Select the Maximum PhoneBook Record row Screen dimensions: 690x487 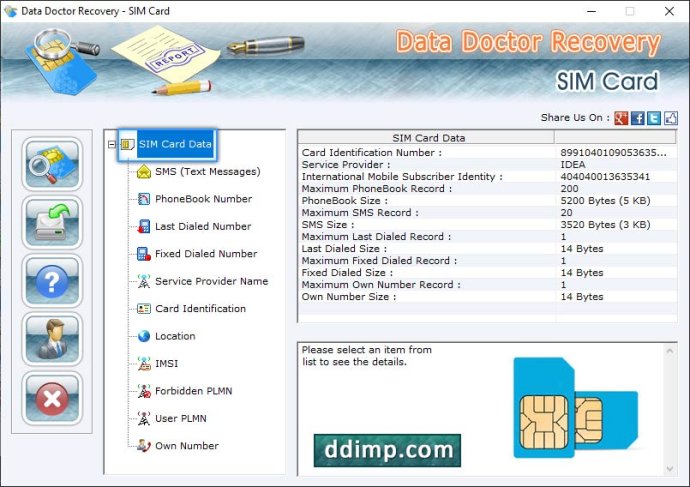[487, 189]
